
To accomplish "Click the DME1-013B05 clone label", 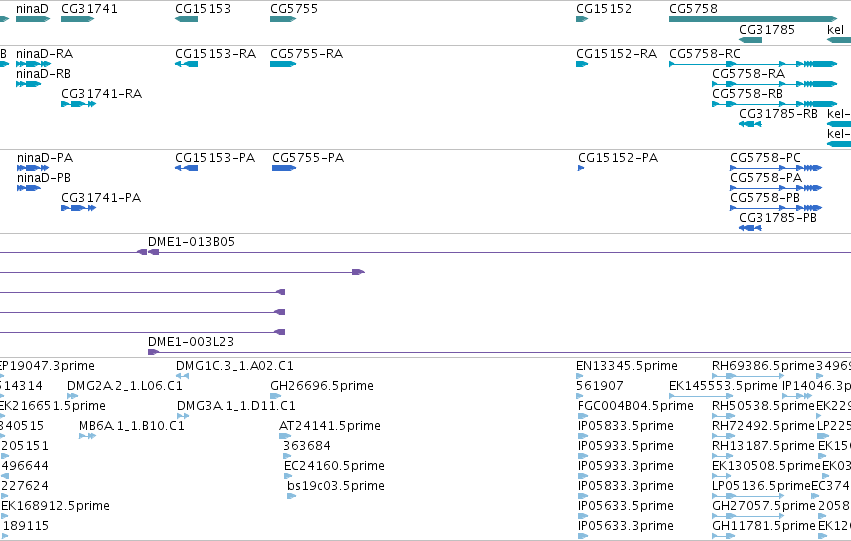I will pos(191,242).
